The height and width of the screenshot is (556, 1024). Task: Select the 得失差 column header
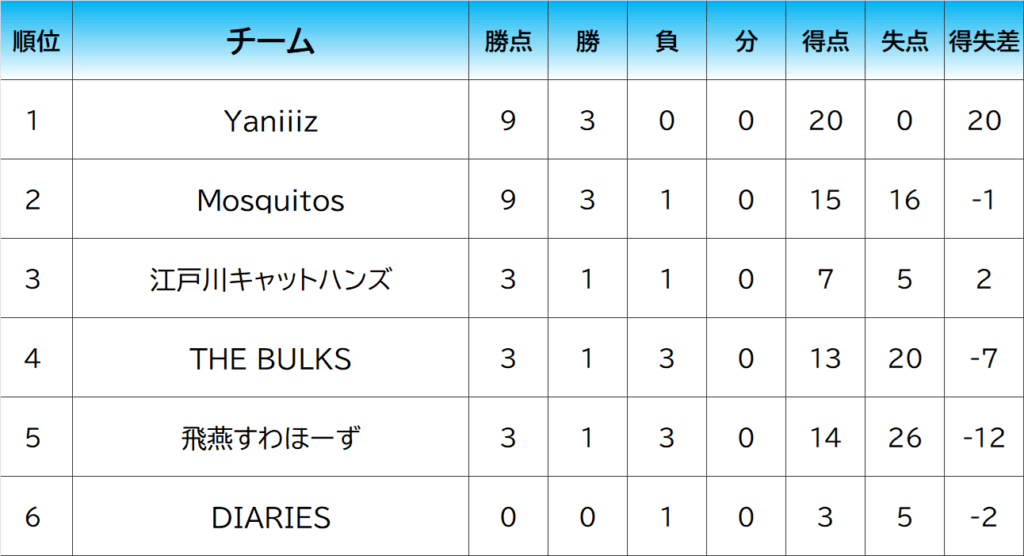click(984, 41)
